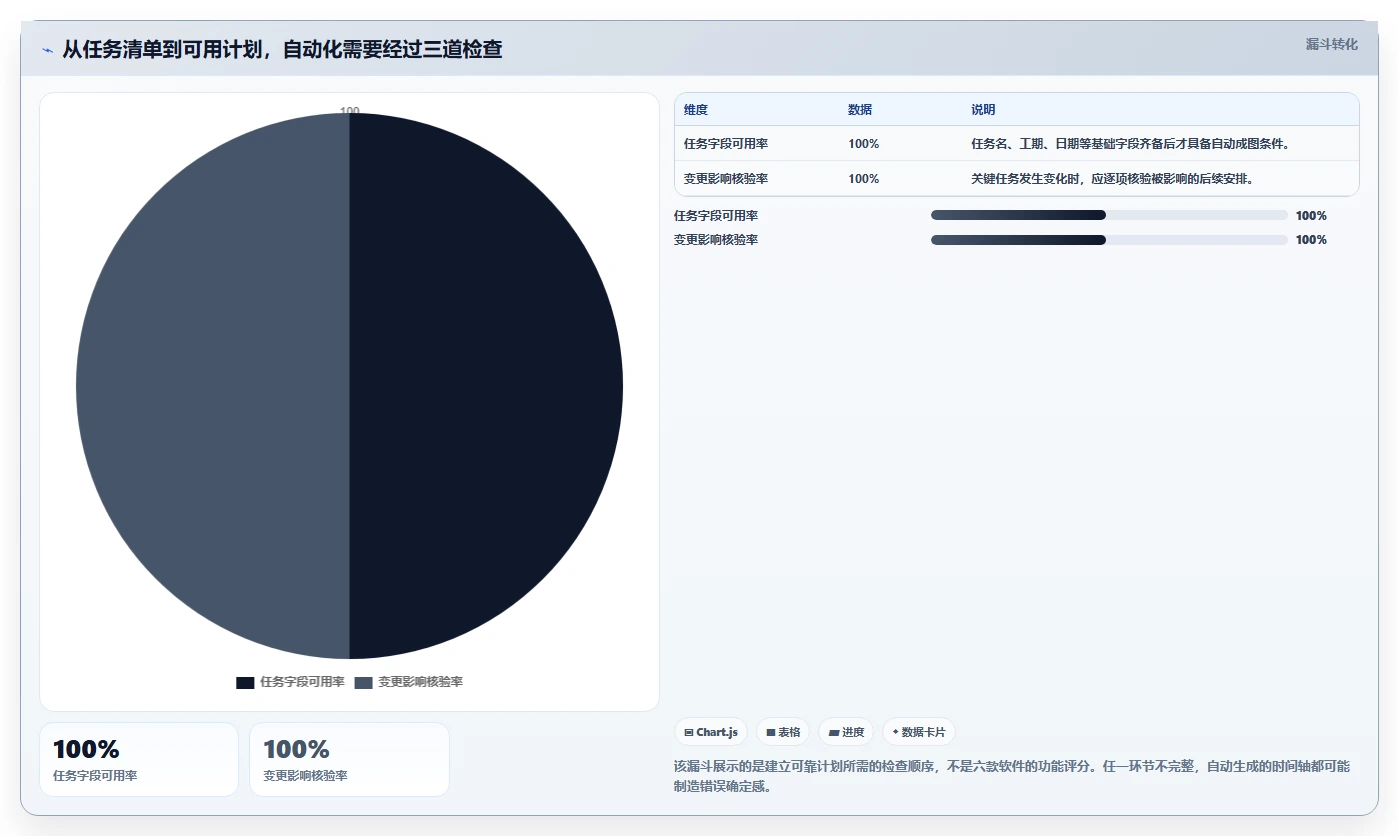Click description starting 任务名、工期、日期
The image size is (1399, 836).
click(x=1130, y=144)
